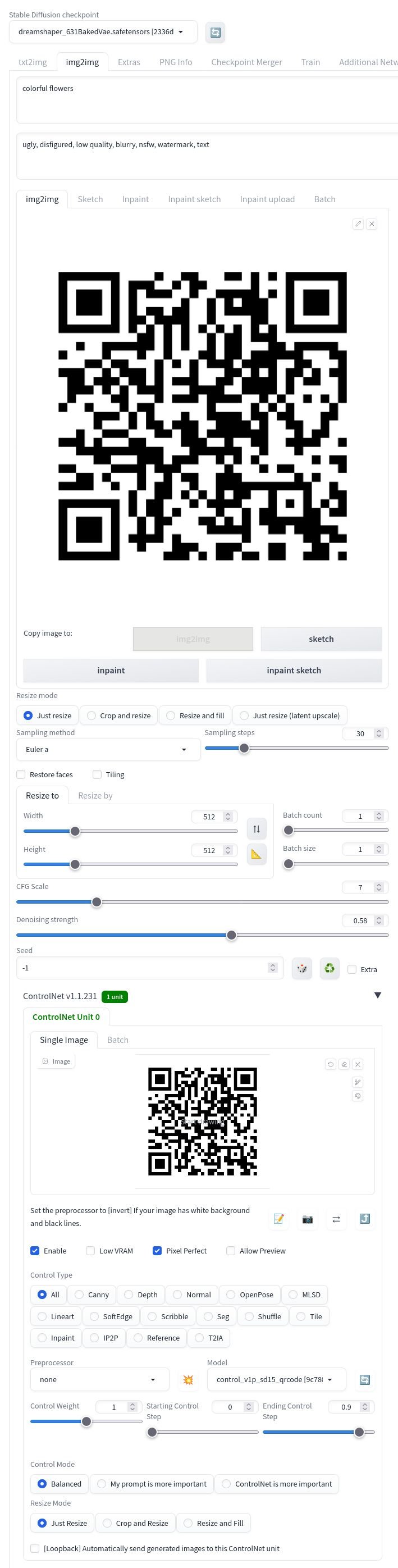Select Just resize (latent upscale) mode

coord(290,715)
